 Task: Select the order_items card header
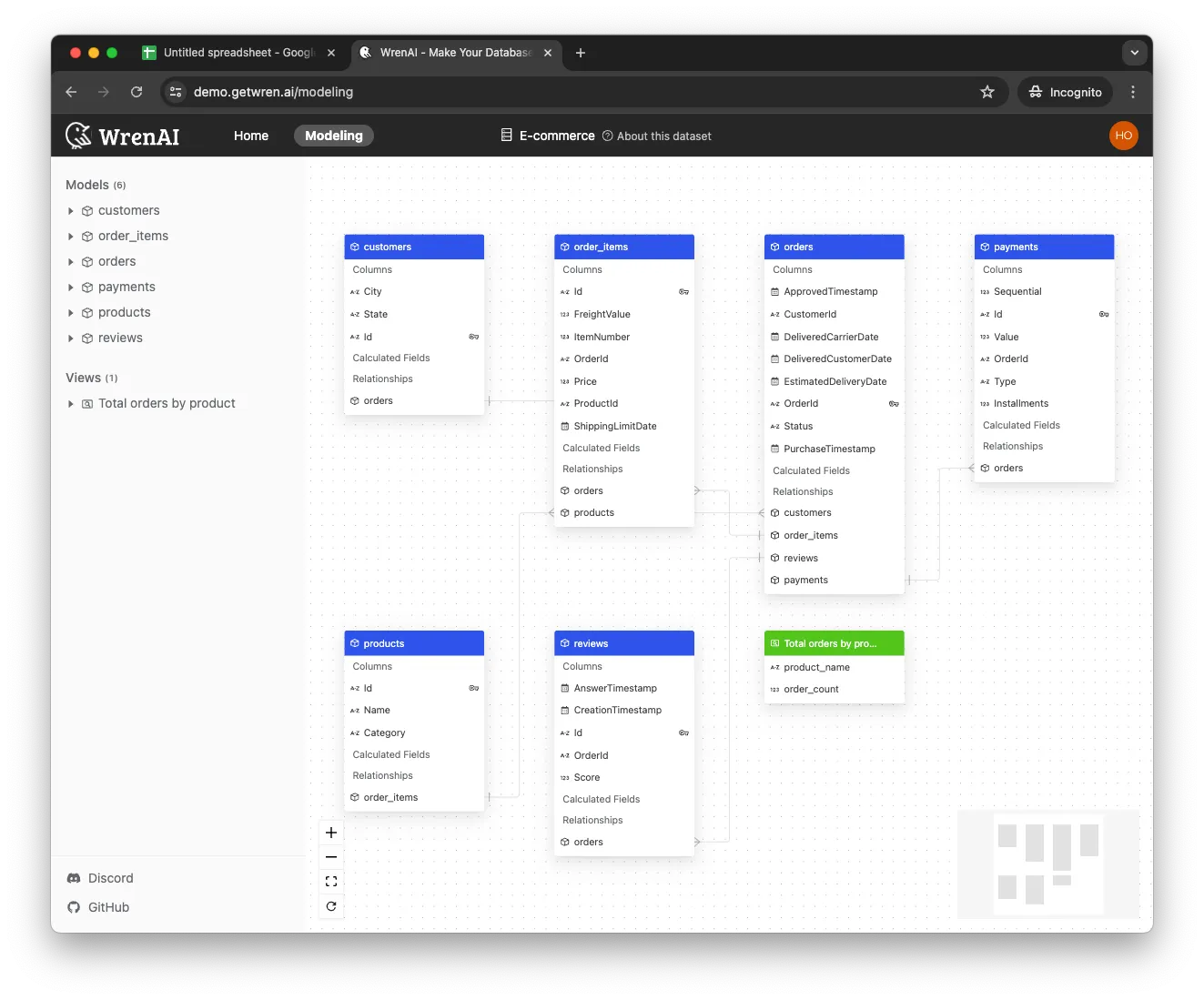(624, 247)
